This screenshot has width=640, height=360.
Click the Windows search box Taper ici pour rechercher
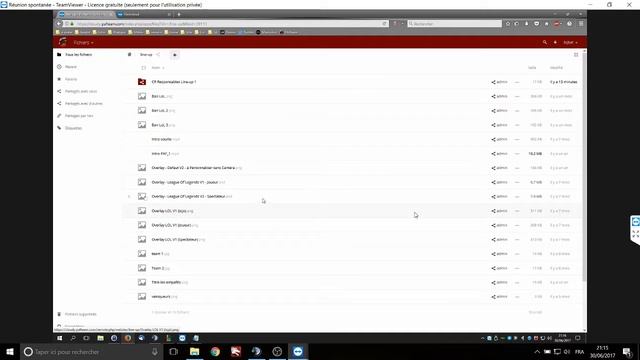[91, 351]
